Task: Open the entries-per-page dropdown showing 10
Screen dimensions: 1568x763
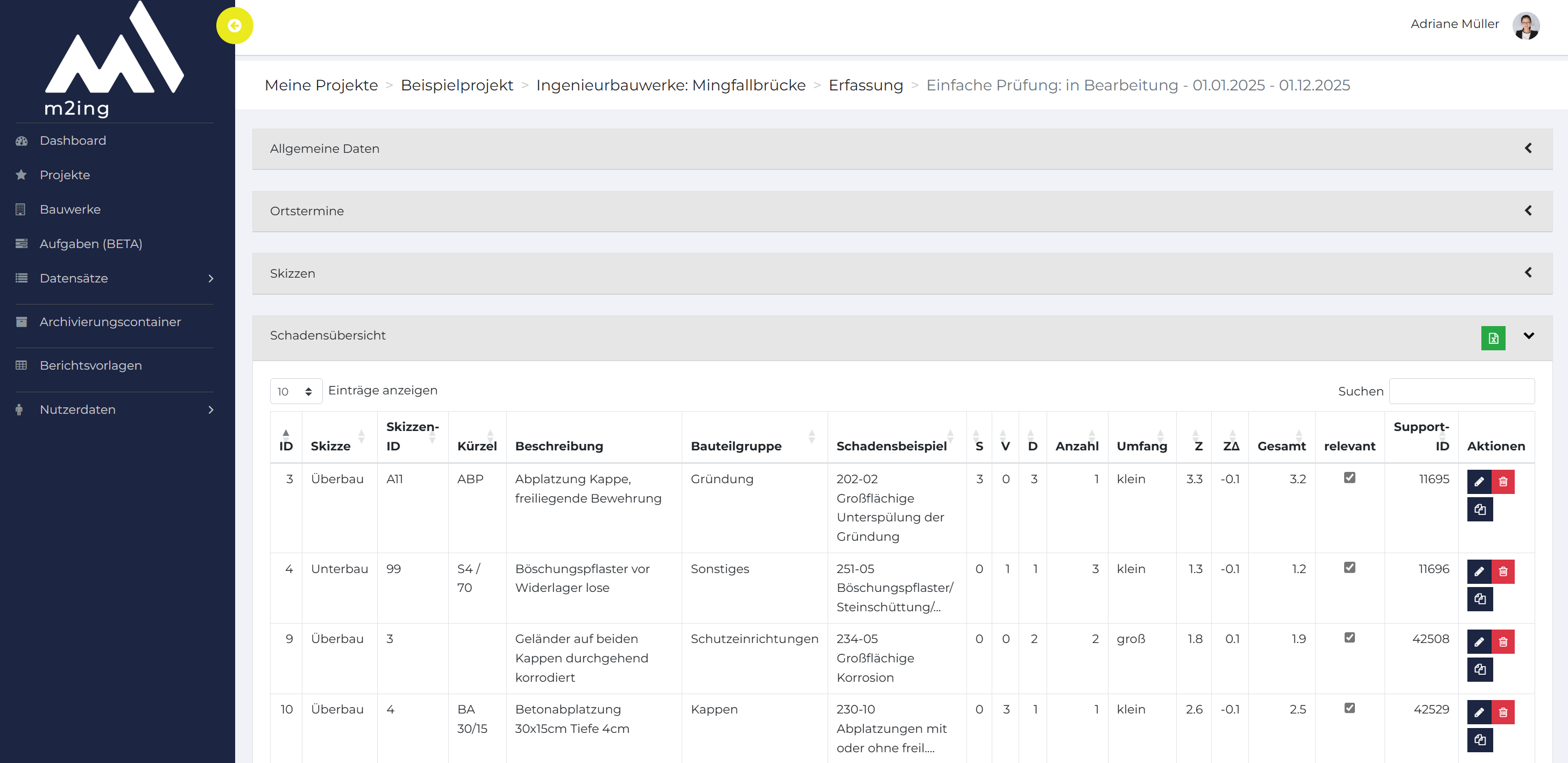Action: tap(296, 391)
